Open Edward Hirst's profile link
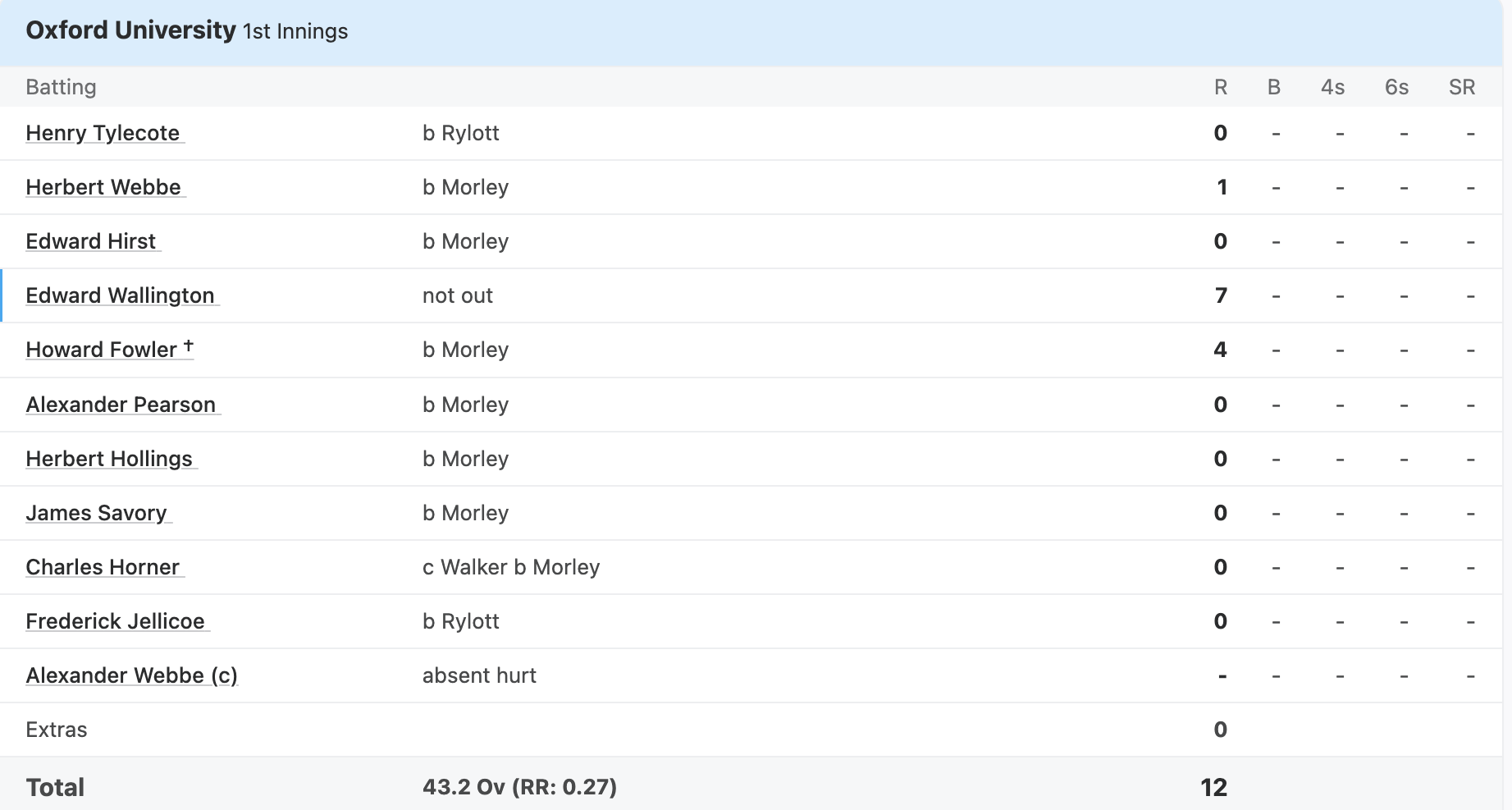This screenshot has height=810, width=1512. pos(90,241)
